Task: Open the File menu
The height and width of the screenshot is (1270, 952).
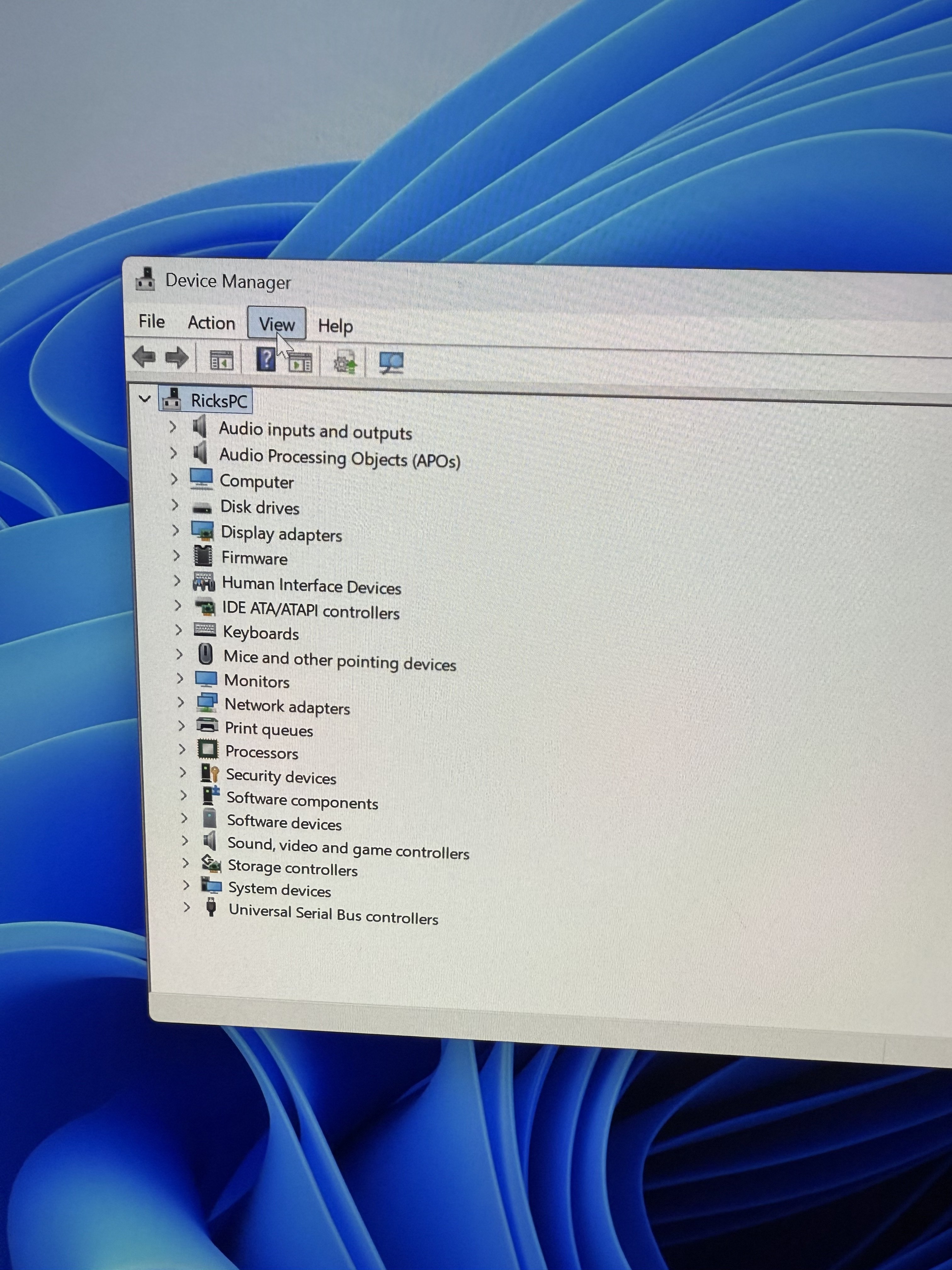Action: [151, 321]
